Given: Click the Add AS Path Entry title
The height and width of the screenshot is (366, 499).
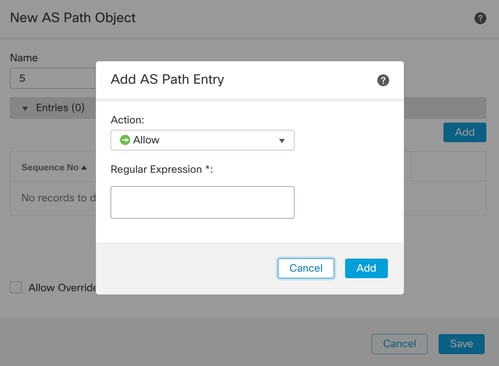Looking at the screenshot, I should [x=167, y=79].
